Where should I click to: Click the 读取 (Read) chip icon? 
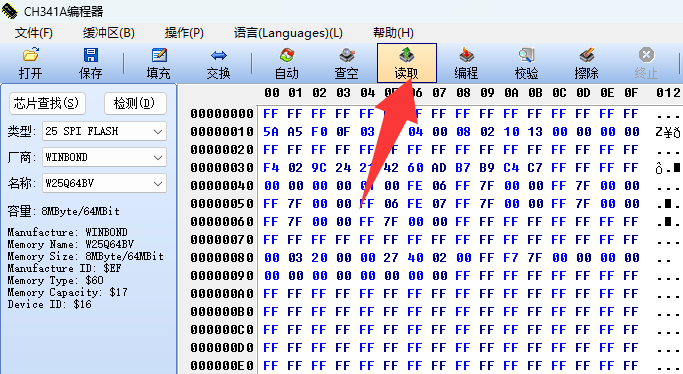point(406,55)
